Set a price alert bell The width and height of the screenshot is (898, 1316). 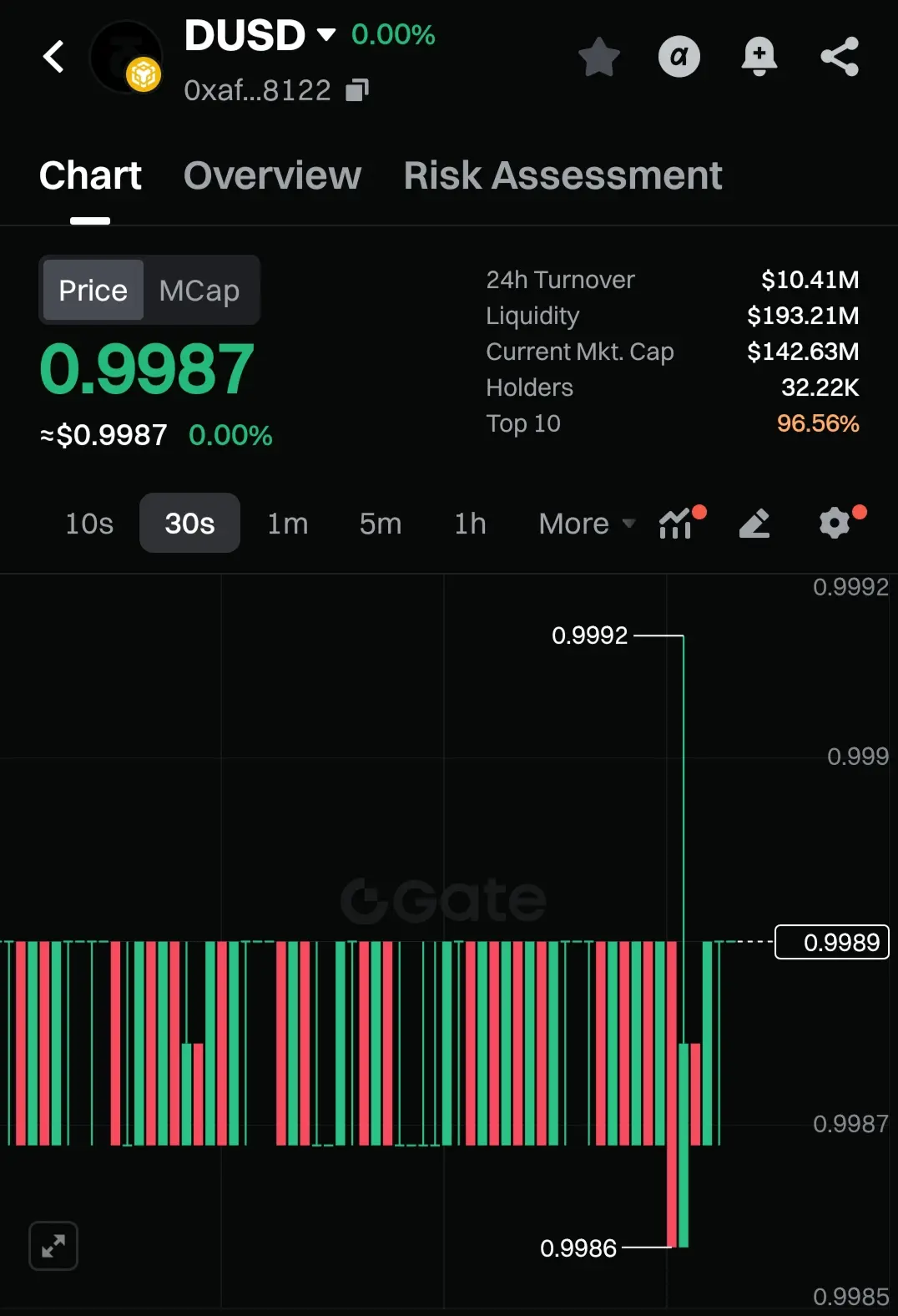[x=759, y=57]
